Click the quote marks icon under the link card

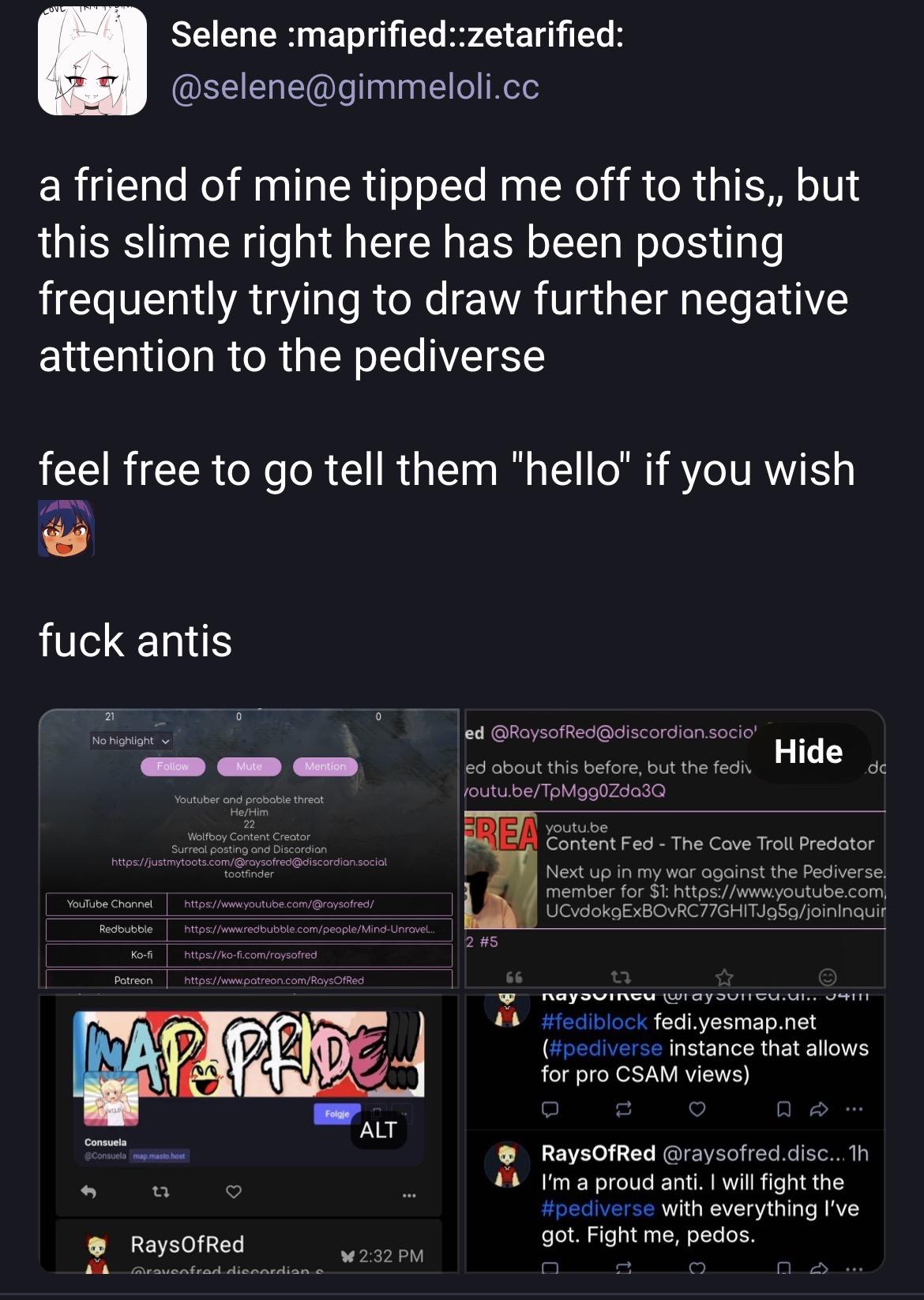point(514,978)
